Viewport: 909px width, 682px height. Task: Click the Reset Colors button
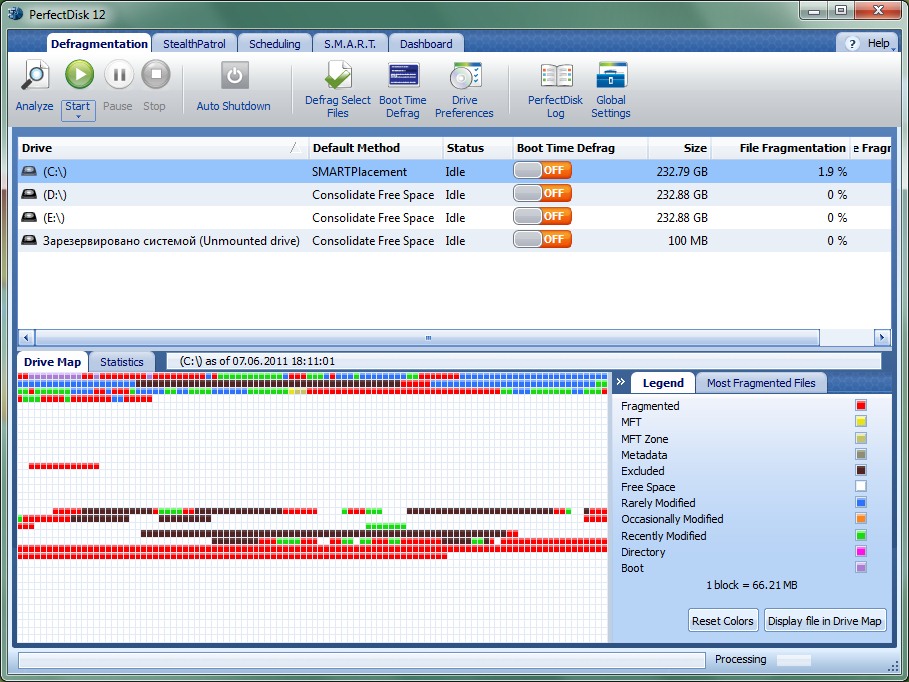tap(723, 621)
